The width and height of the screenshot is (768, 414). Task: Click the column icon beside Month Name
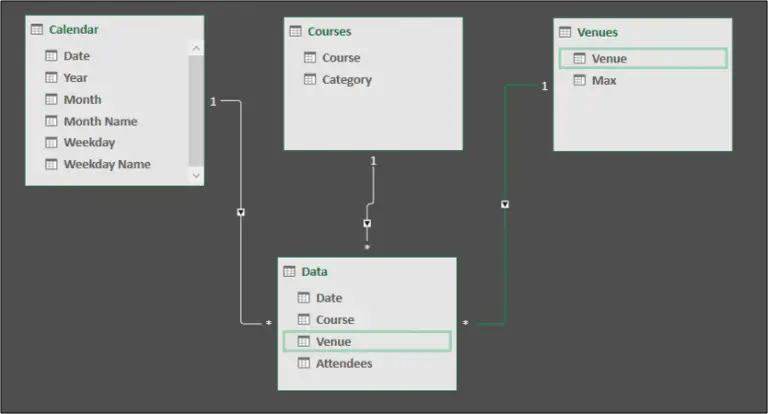tap(51, 121)
